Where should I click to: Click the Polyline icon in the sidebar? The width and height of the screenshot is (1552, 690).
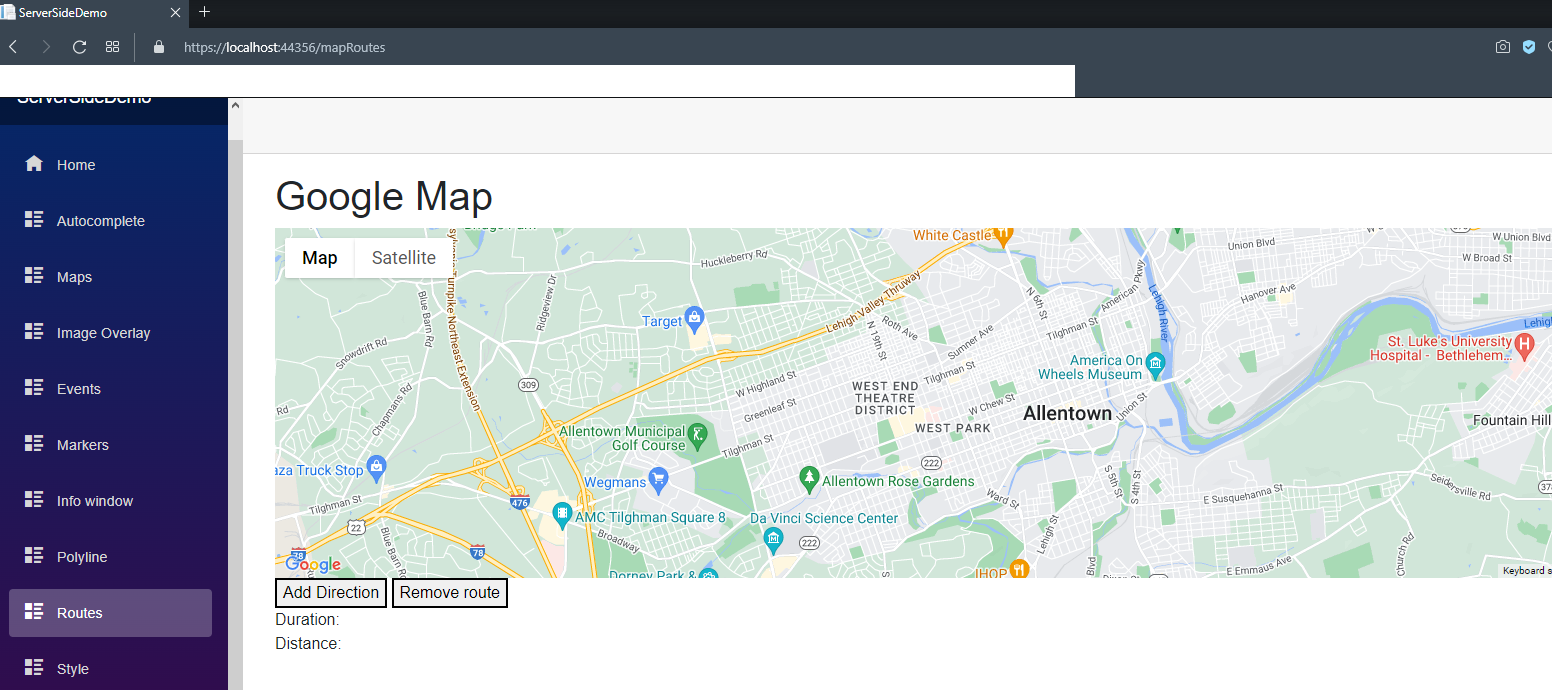click(35, 556)
